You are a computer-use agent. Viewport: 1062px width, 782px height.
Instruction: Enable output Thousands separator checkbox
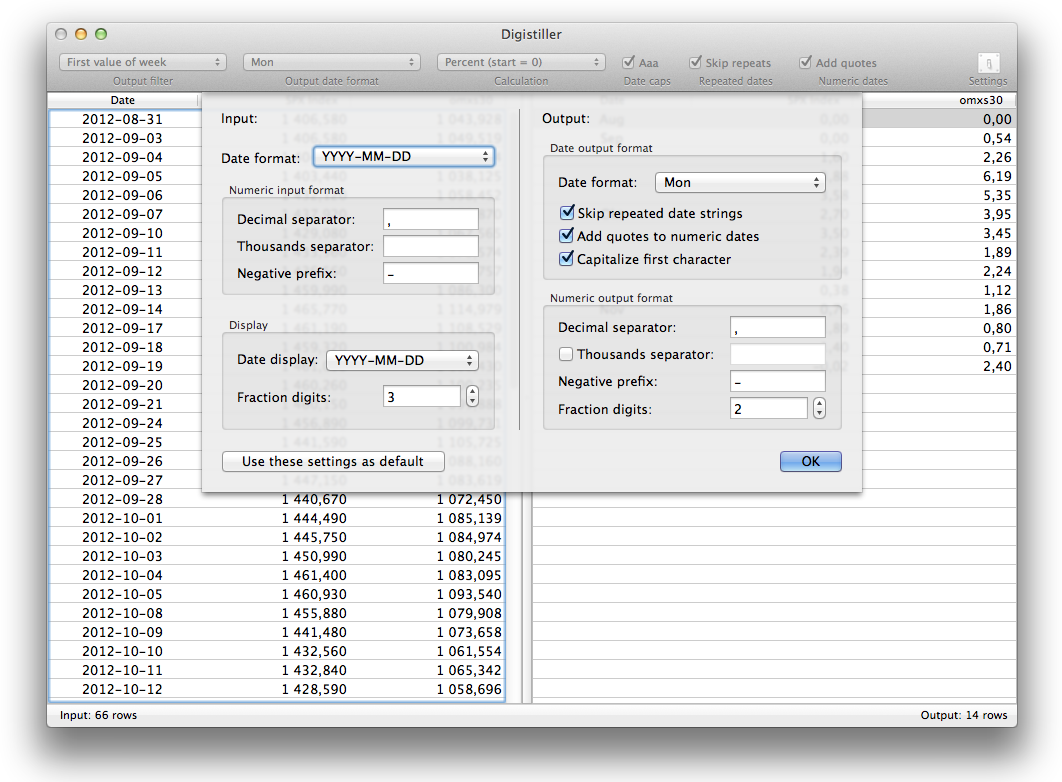point(566,354)
